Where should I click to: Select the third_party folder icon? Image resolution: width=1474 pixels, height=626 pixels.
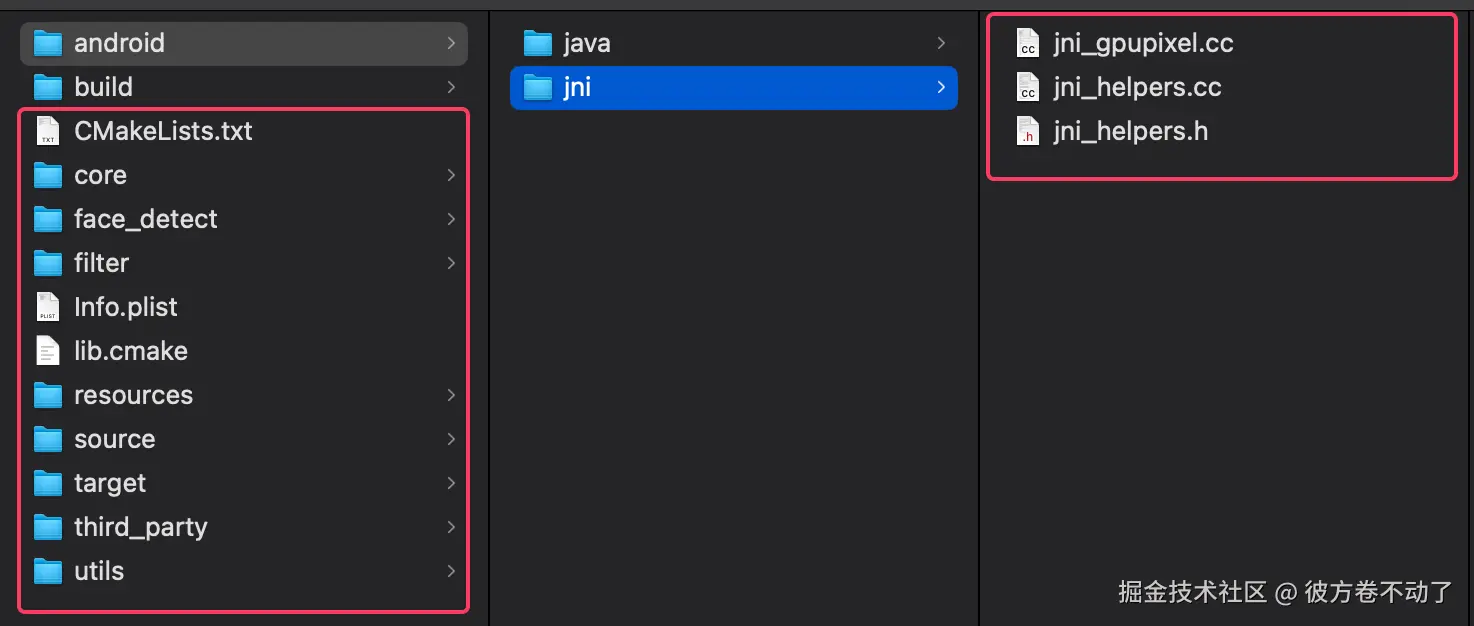(48, 527)
